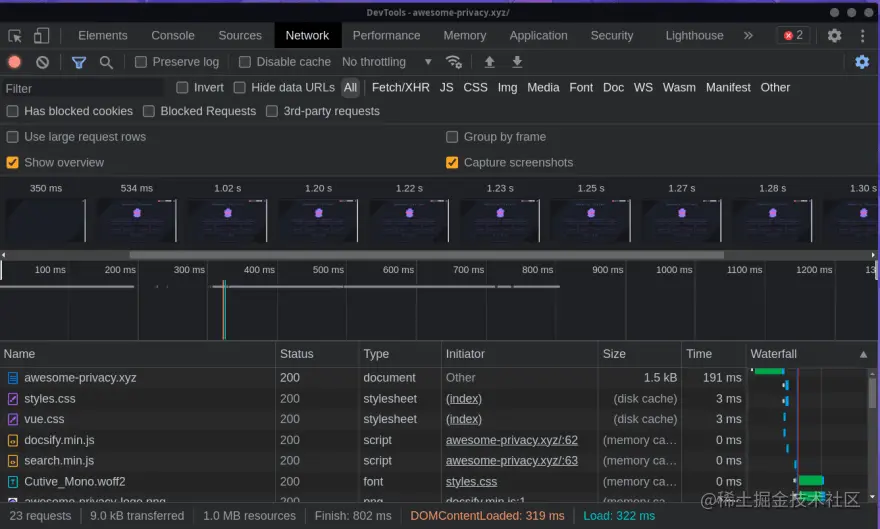Click the awesome-privacy.xyz document icon

(13, 378)
